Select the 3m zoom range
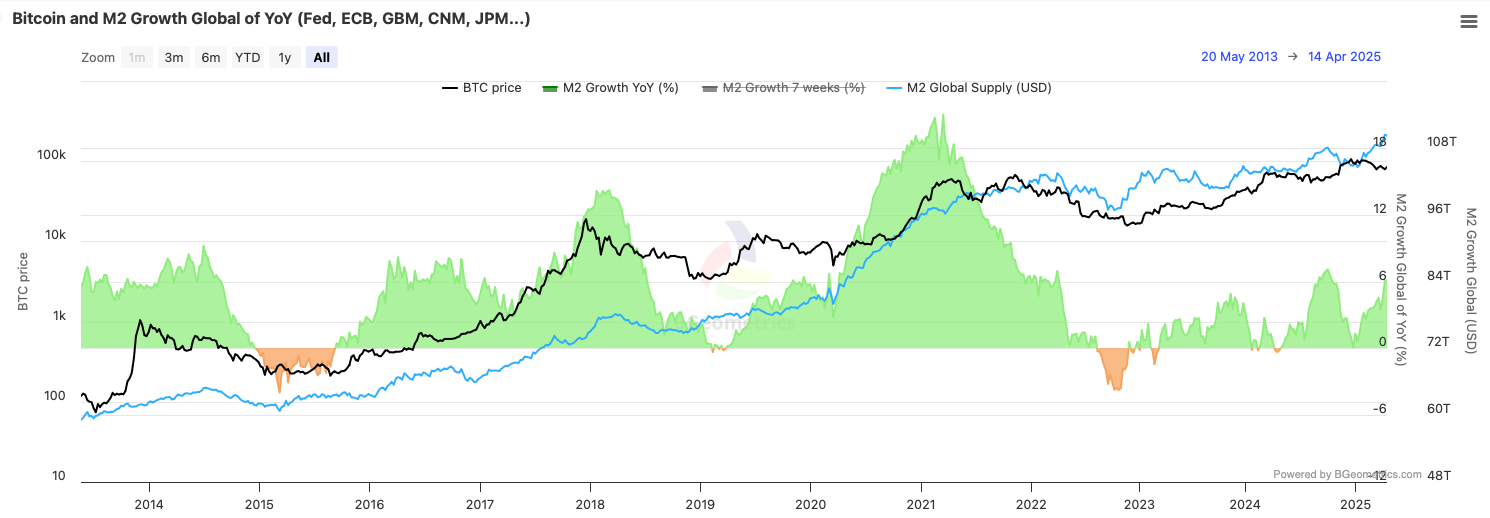The image size is (1490, 518). [174, 57]
